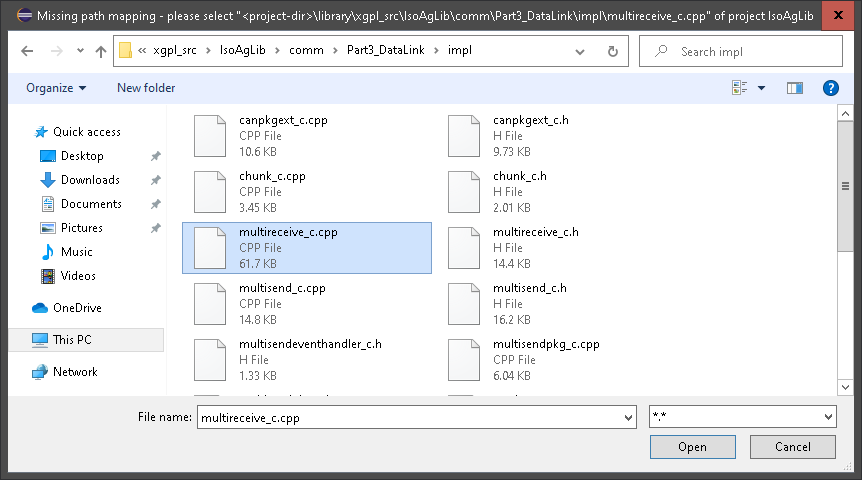The height and width of the screenshot is (480, 862).
Task: Click the Cancel button
Action: click(793, 447)
